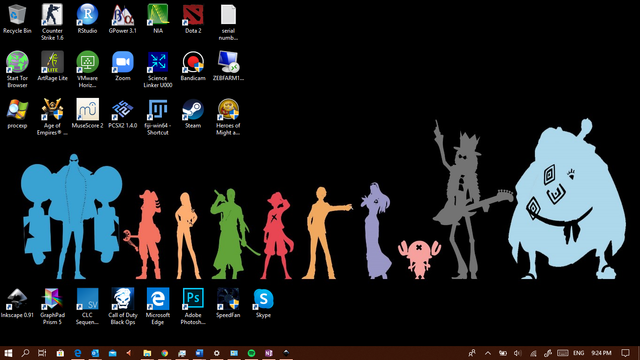This screenshot has height=360, width=640.
Task: Select the Call of Duty Black Ops icon
Action: click(x=122, y=307)
